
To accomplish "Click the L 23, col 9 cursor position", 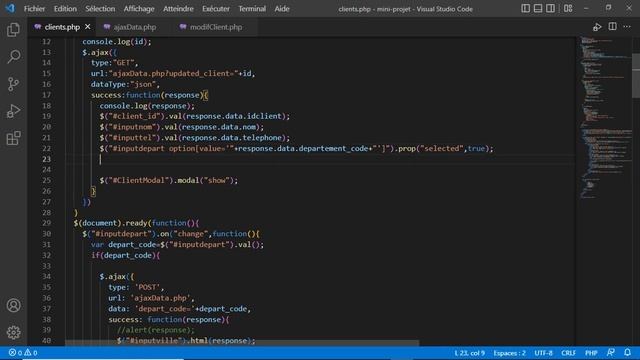I will (469, 353).
